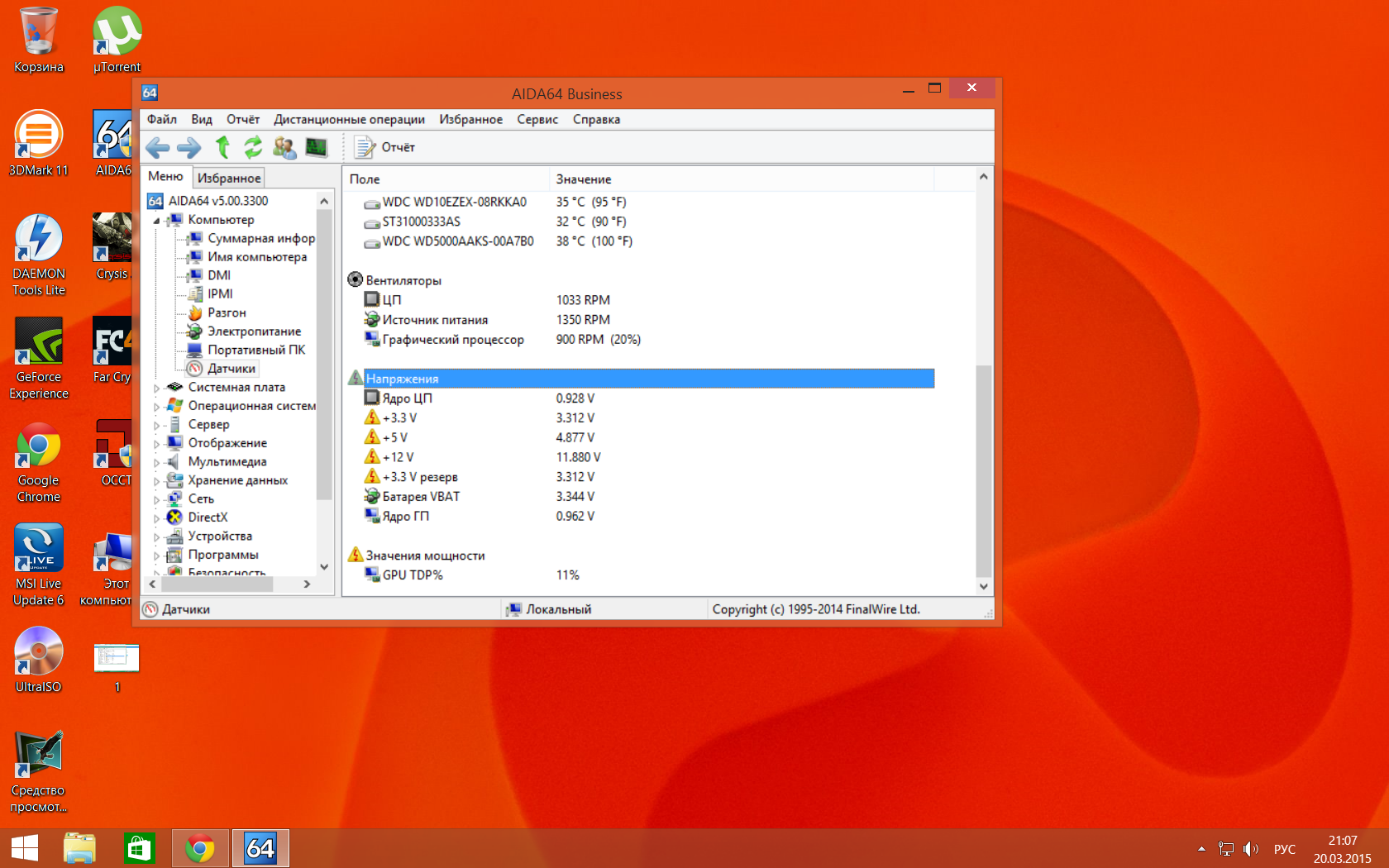Open the Справка menu

click(596, 119)
